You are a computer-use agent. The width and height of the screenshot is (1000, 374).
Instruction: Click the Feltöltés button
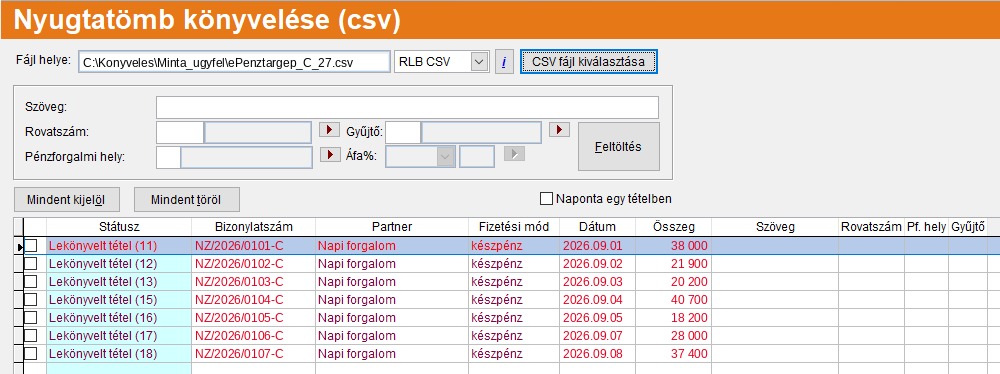pyautogui.click(x=619, y=147)
